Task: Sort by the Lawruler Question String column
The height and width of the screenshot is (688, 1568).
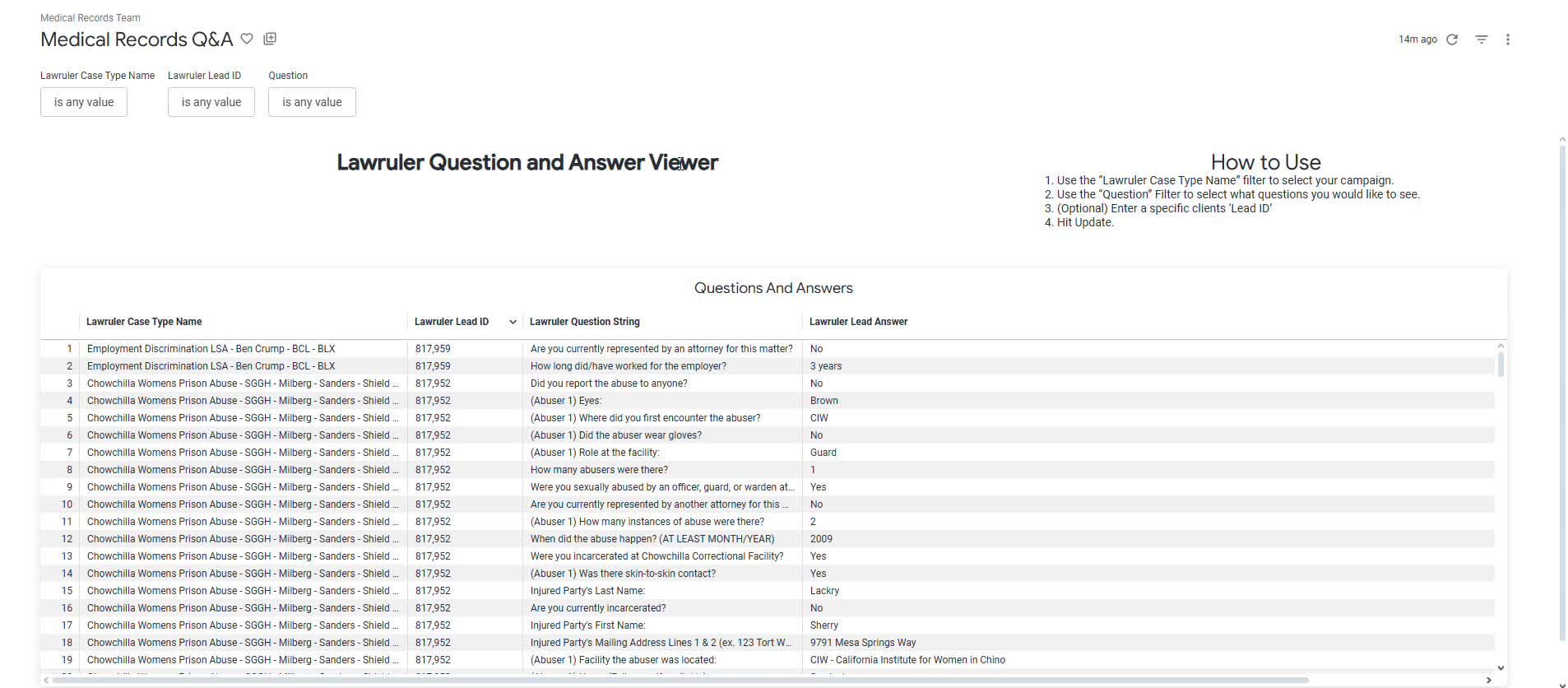Action: point(584,322)
